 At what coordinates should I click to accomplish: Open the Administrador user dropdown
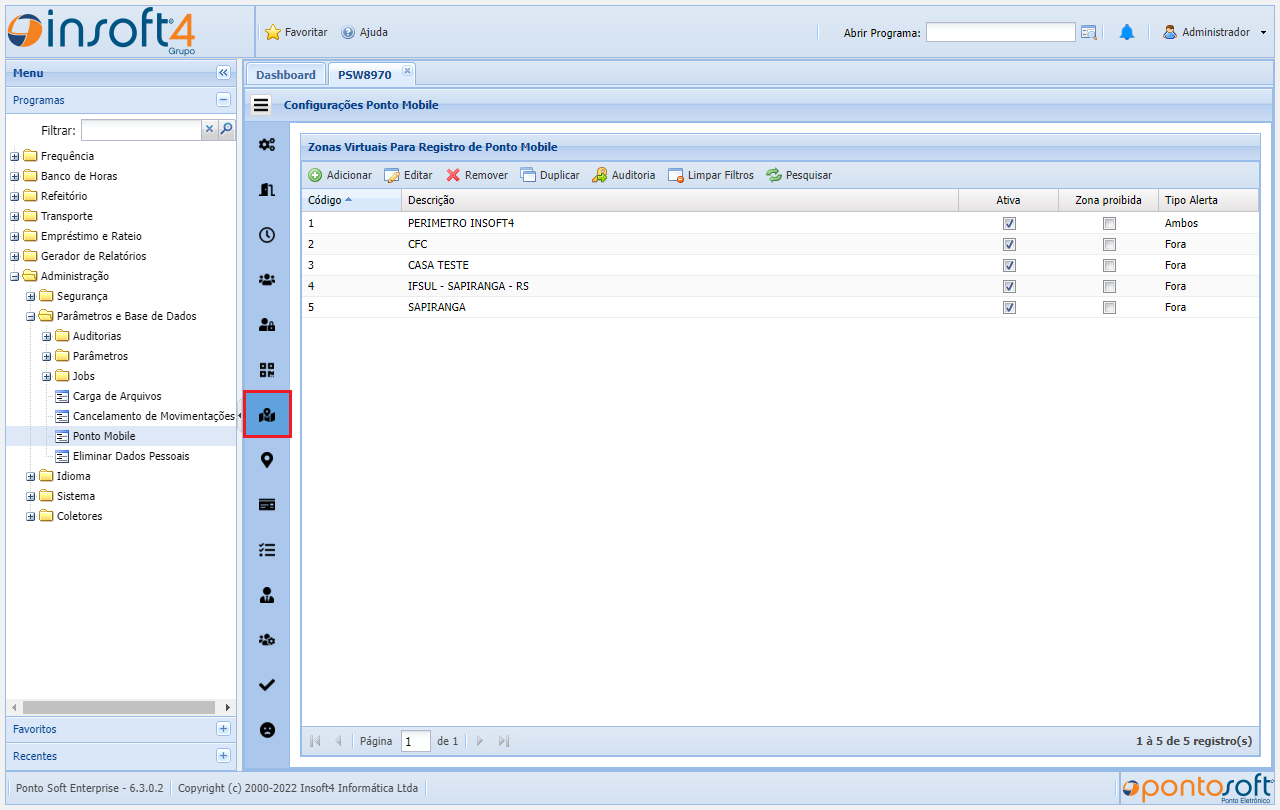coord(1214,33)
